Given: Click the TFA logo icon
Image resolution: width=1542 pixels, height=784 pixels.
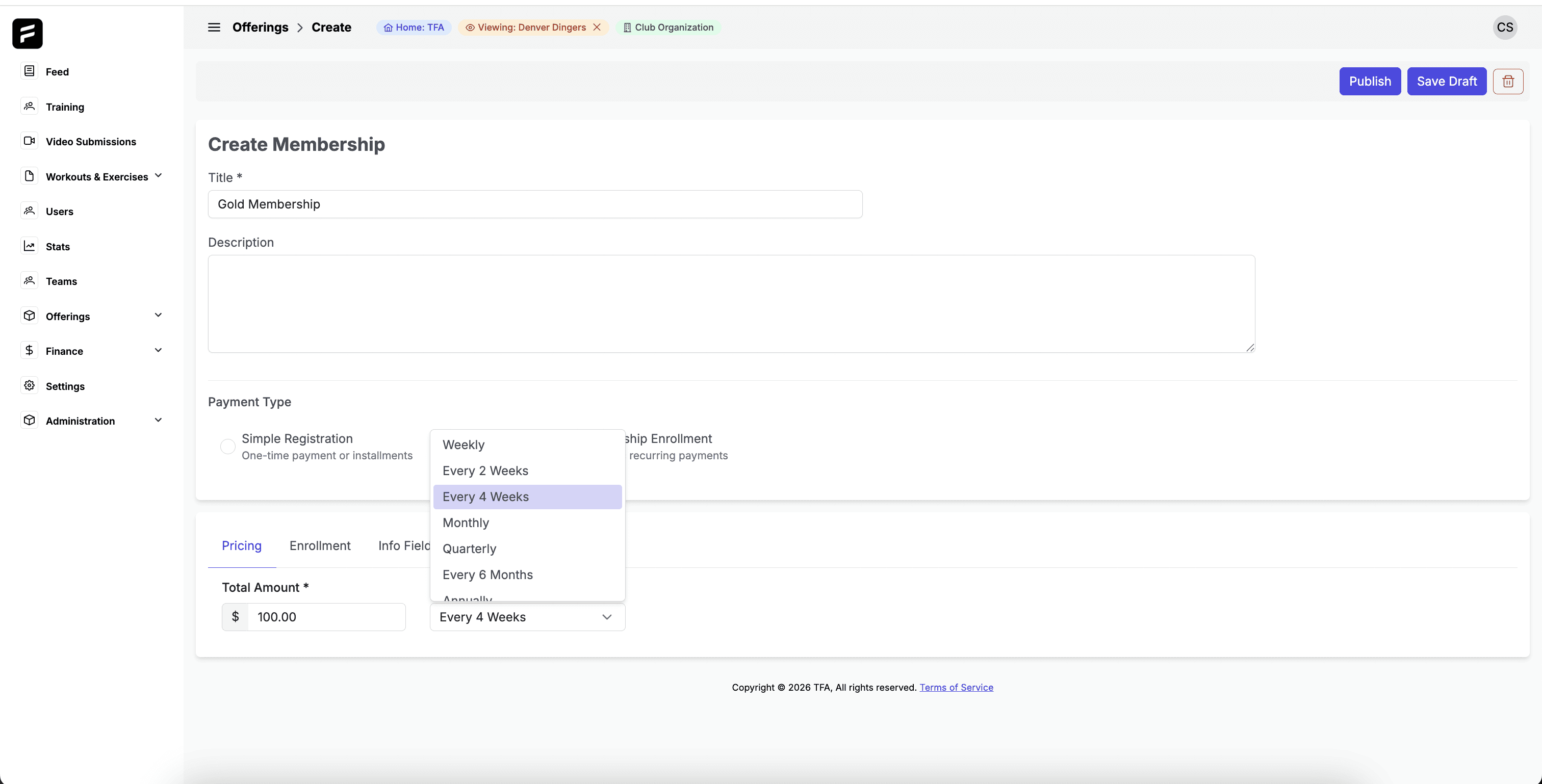Looking at the screenshot, I should tap(28, 34).
